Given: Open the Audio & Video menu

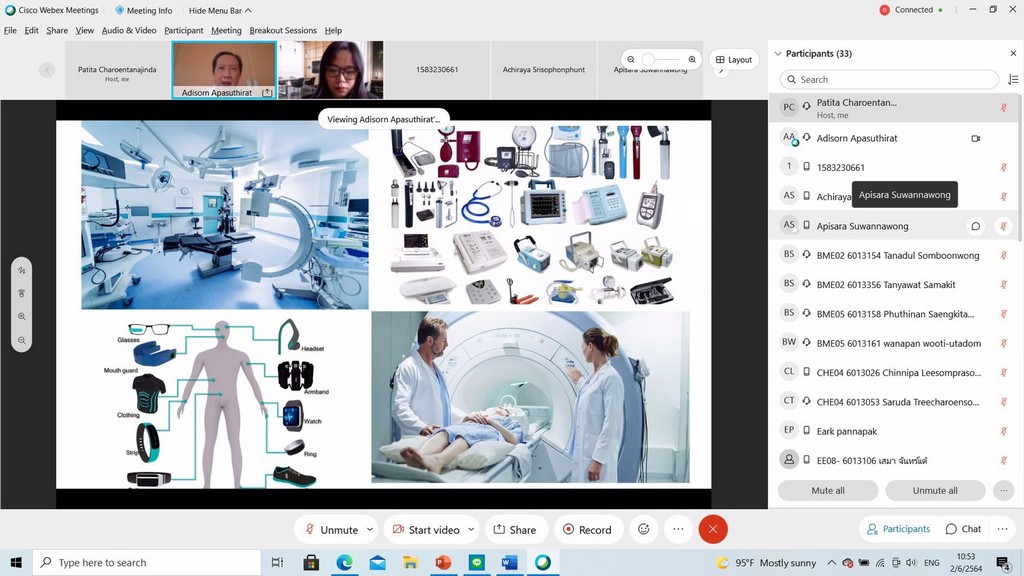Looking at the screenshot, I should click(129, 31).
